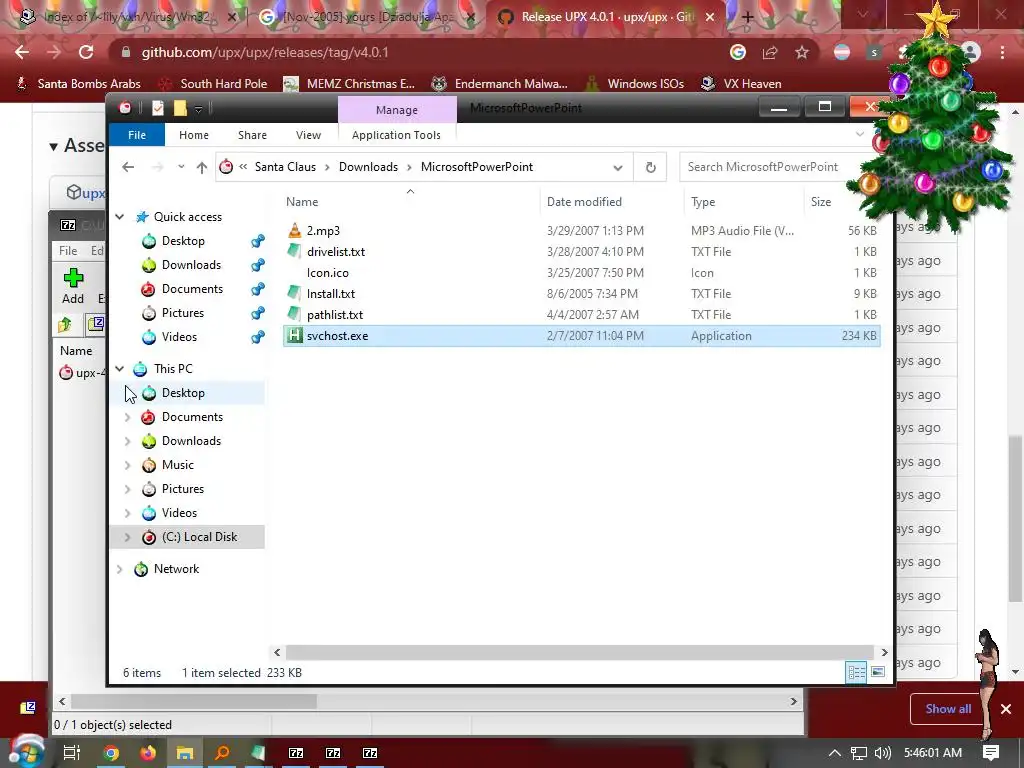The width and height of the screenshot is (1024, 768).
Task: Open a new Chrome tab
Action: coord(748,17)
